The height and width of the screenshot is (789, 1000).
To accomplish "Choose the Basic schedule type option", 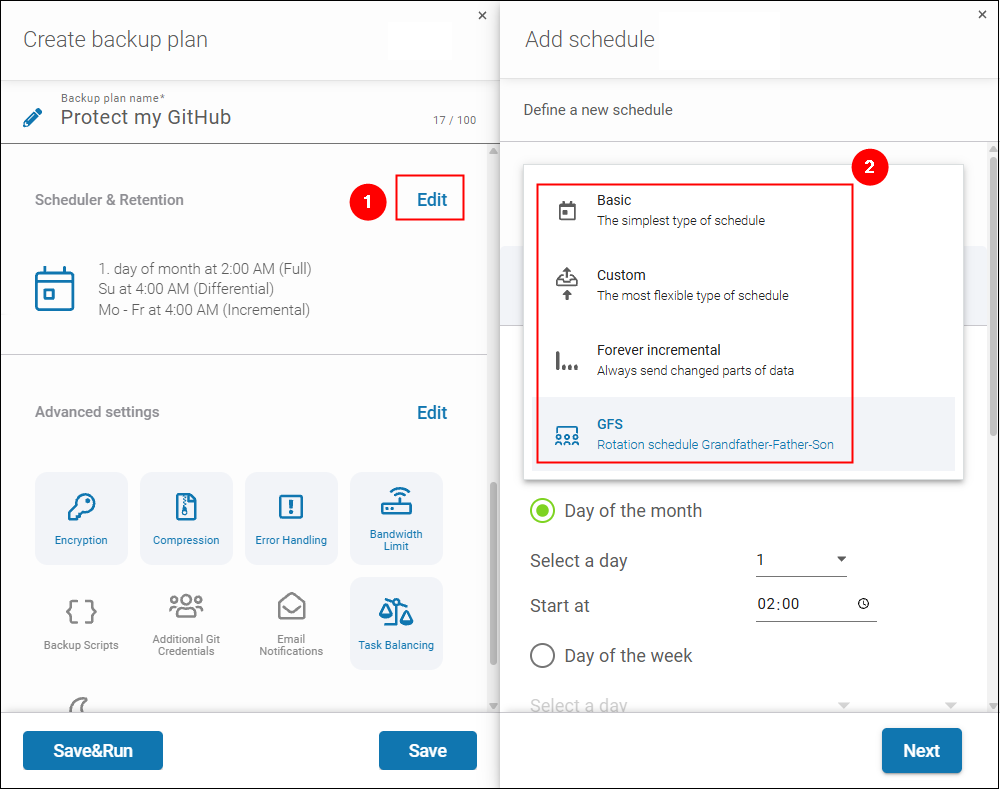I will [x=743, y=210].
